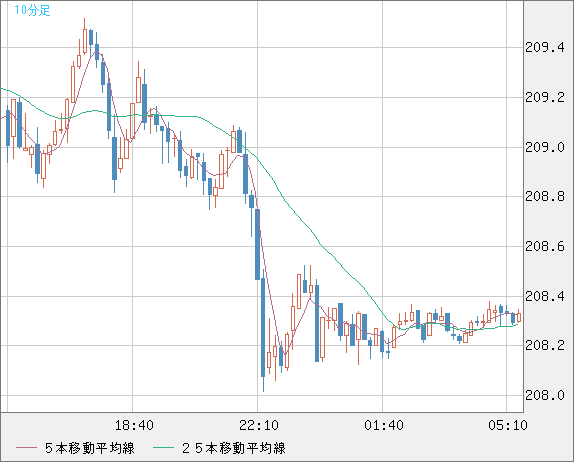The width and height of the screenshot is (574, 462).
Task: Click the 208.0 price axis label
Action: 545,395
